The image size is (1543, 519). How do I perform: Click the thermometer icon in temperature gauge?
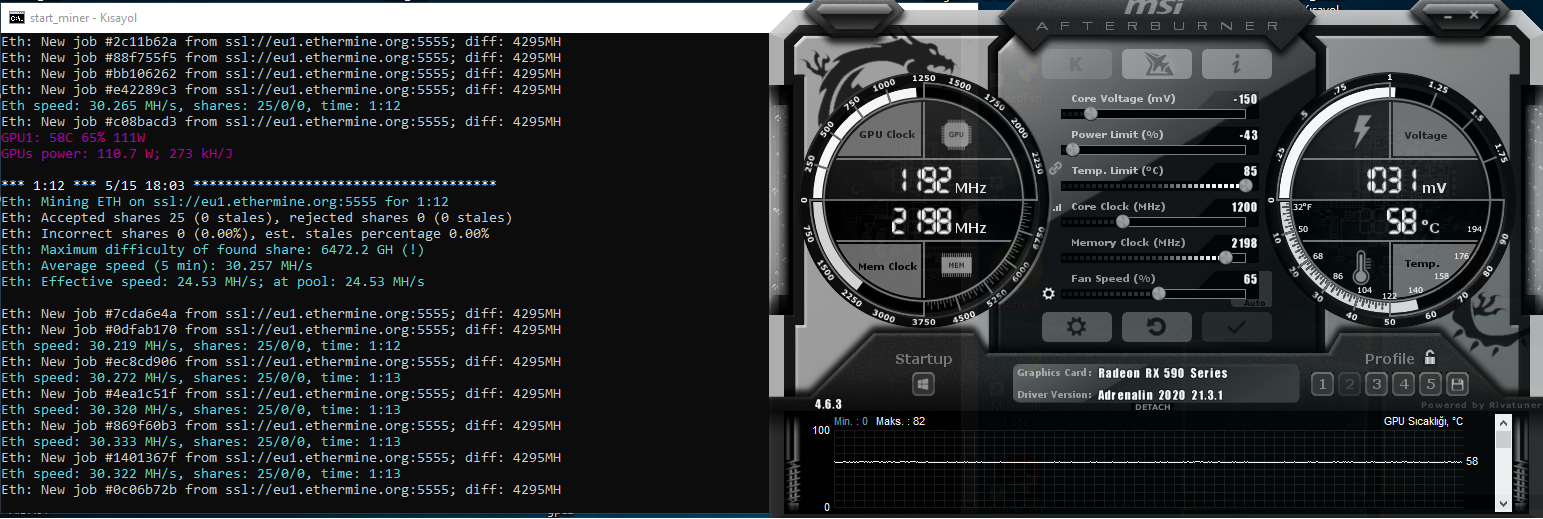click(1360, 269)
